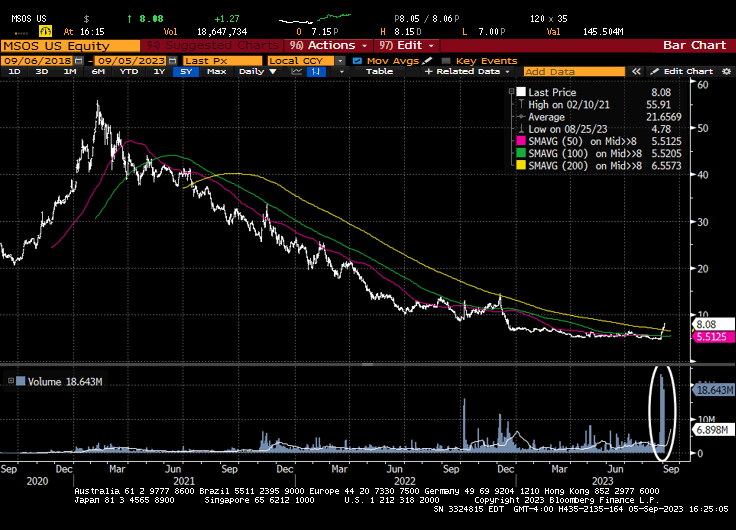Click the magenta 5.5125 axis label

(x=713, y=337)
